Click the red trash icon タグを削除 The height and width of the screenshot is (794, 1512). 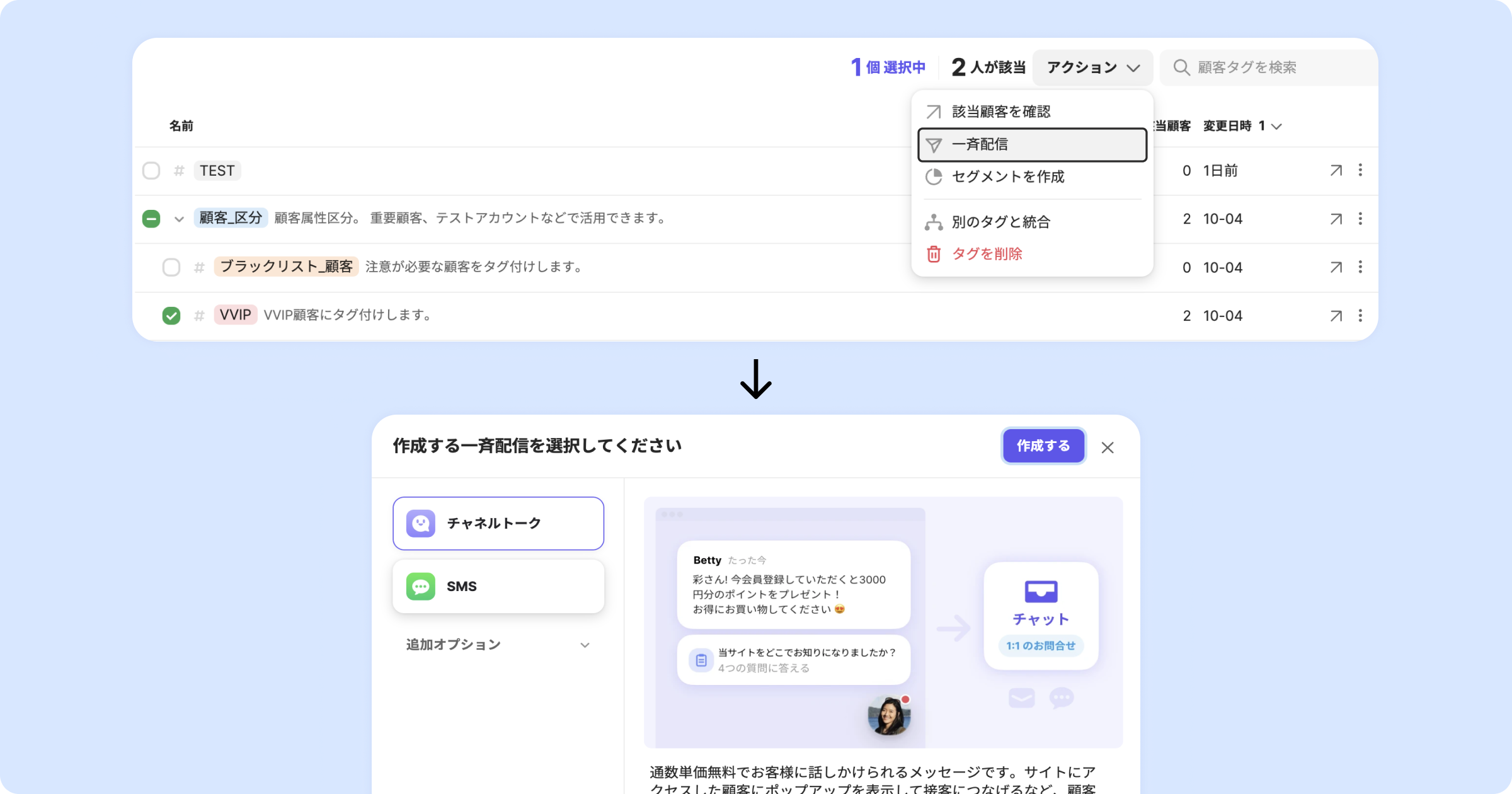coord(934,254)
